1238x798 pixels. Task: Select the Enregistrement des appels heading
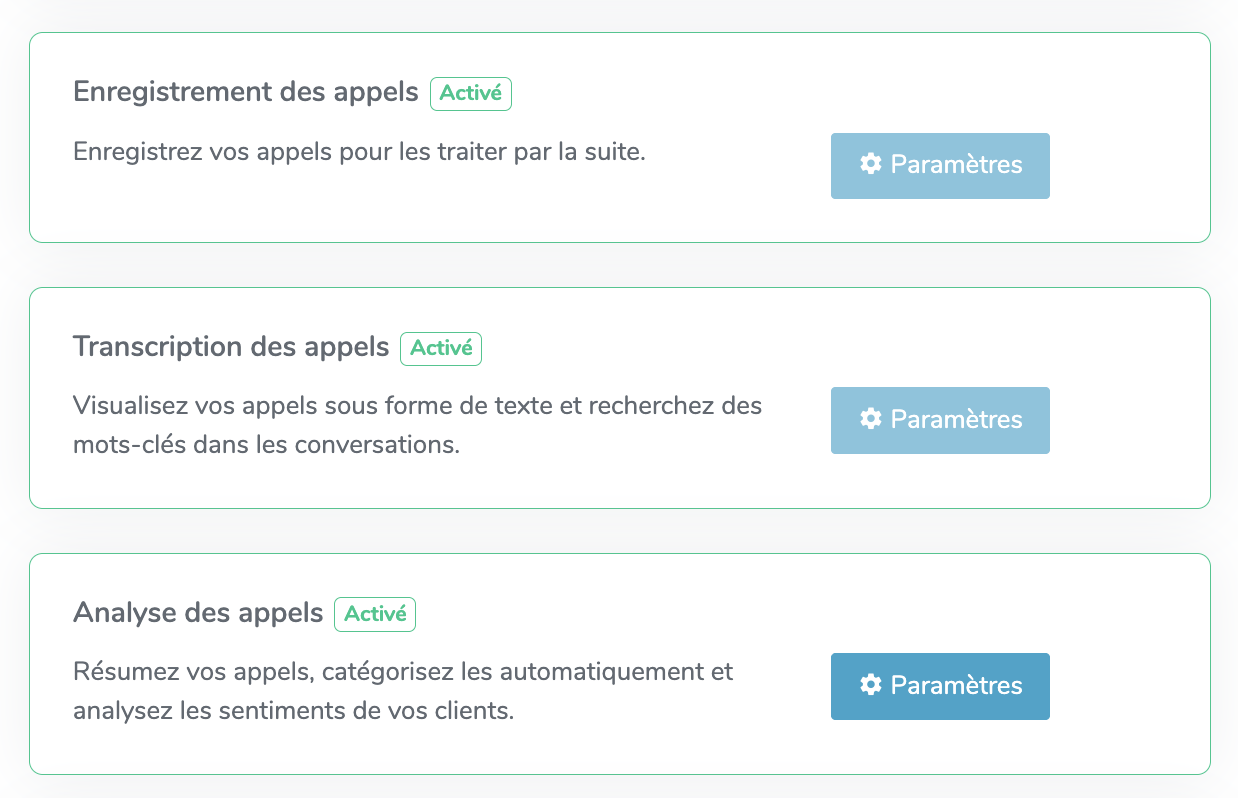(246, 93)
